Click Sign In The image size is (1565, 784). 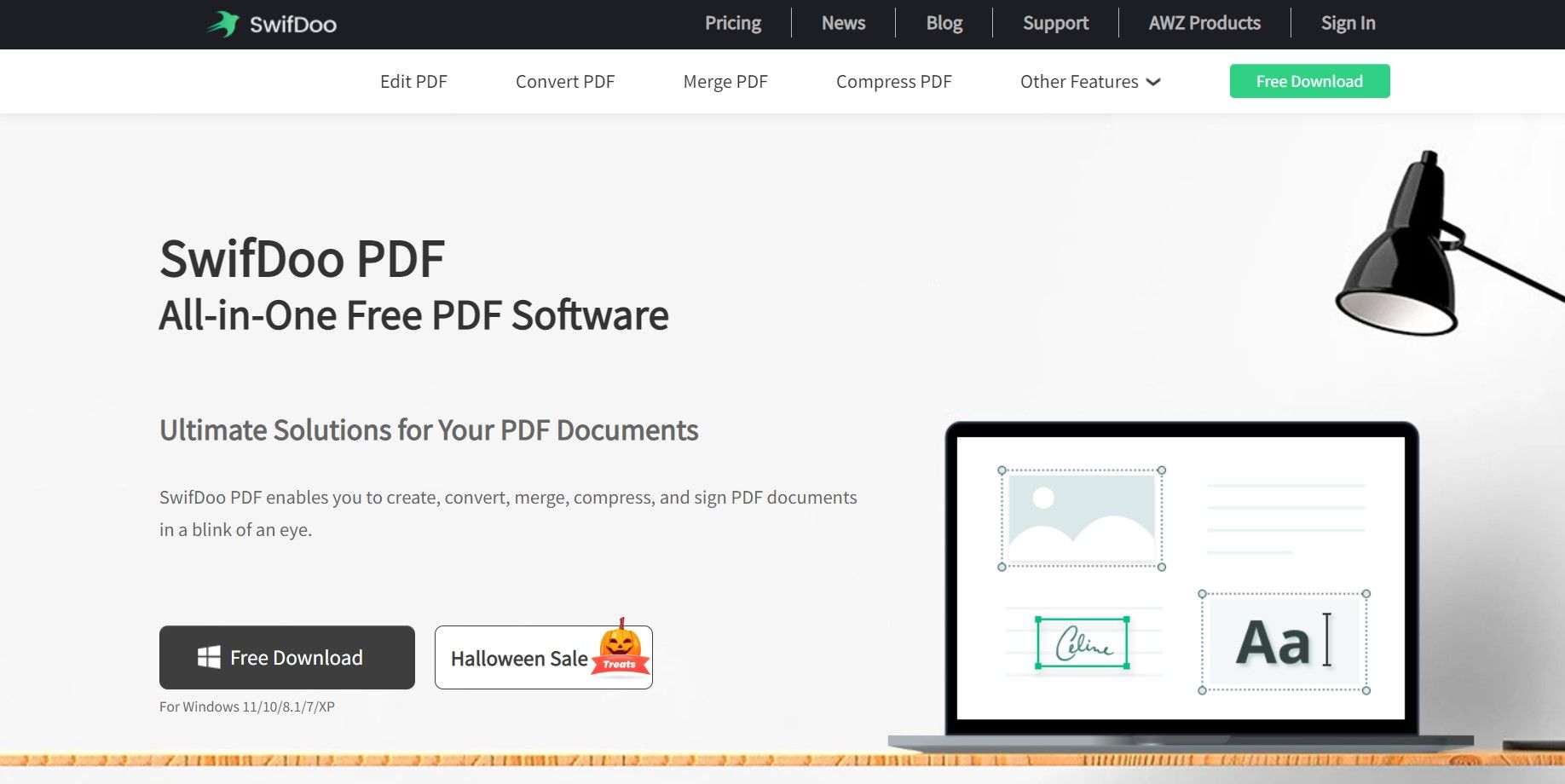[1348, 23]
